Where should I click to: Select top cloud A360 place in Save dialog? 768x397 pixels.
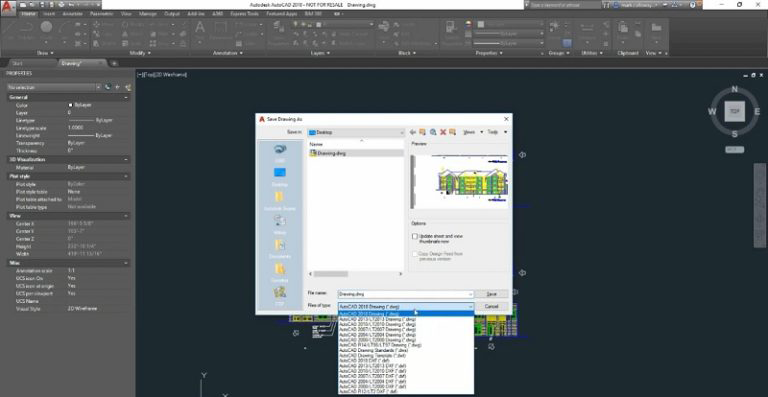280,153
